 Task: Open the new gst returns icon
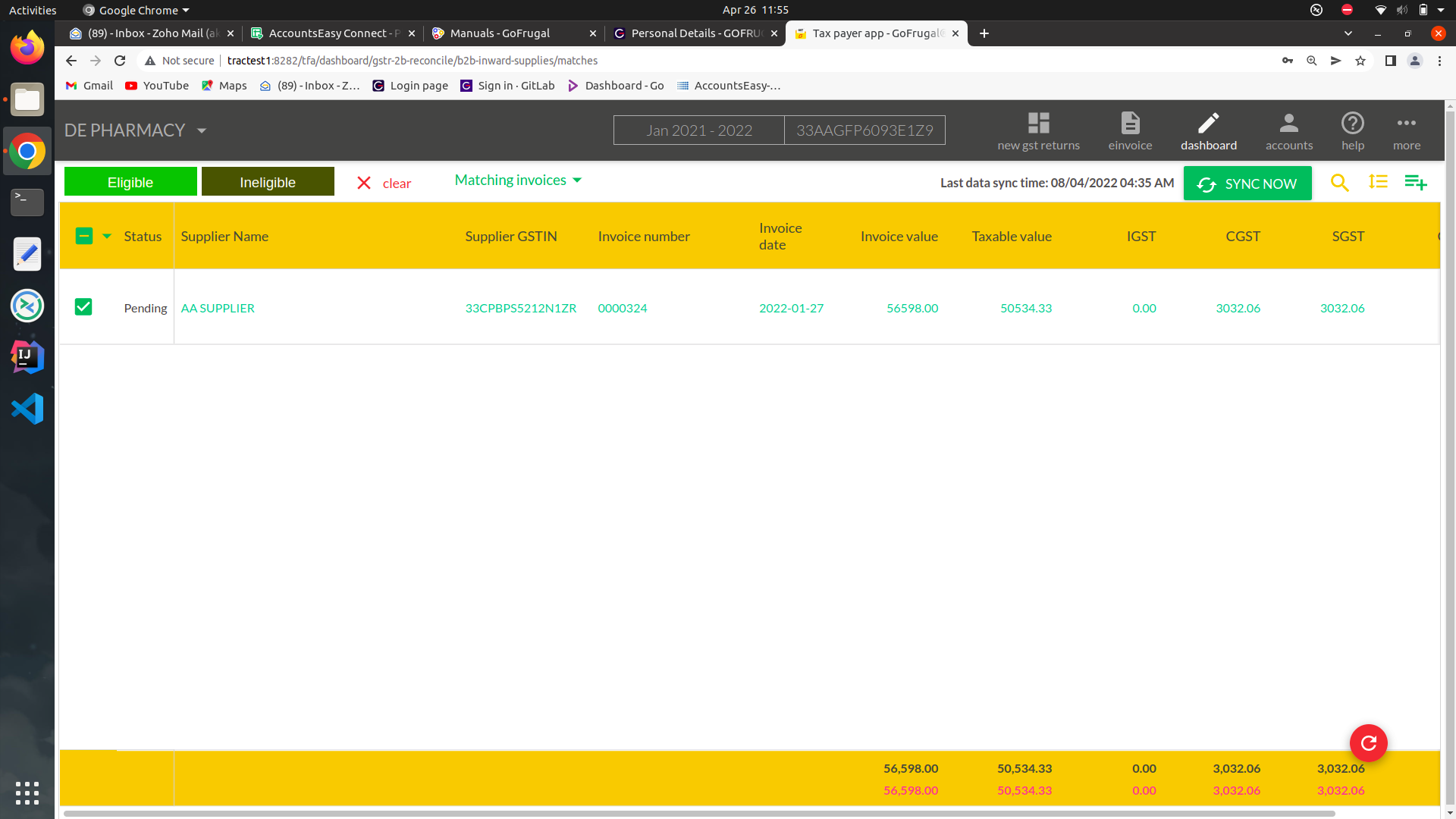1038,130
